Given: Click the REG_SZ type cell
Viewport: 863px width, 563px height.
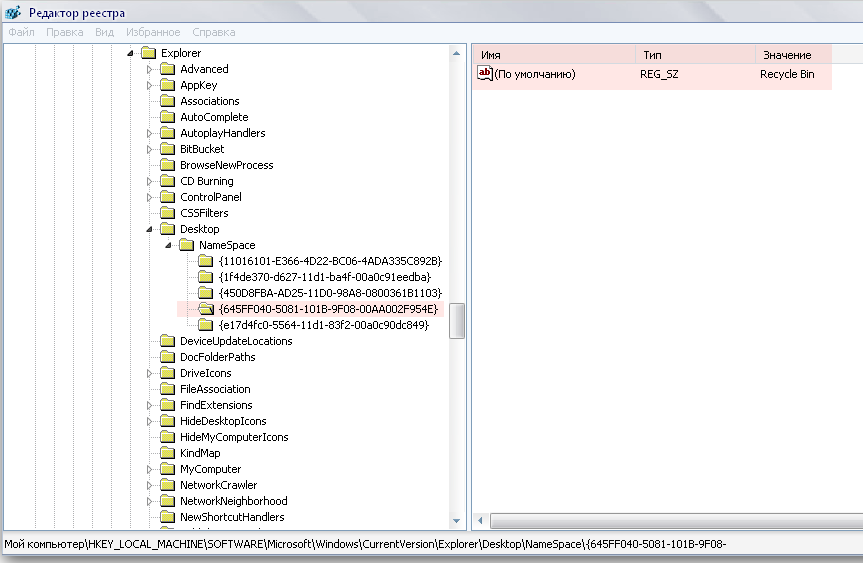Looking at the screenshot, I should click(659, 74).
